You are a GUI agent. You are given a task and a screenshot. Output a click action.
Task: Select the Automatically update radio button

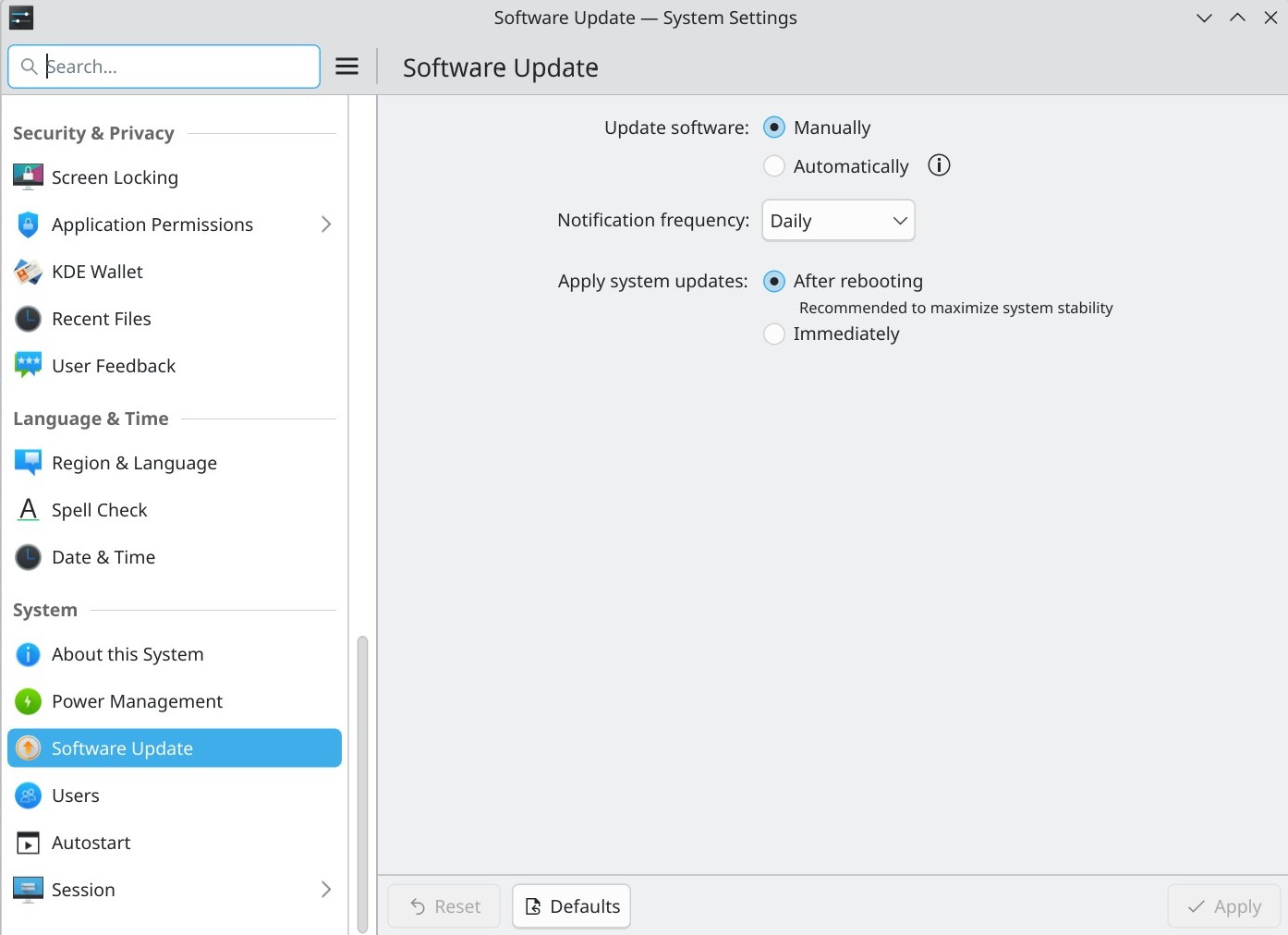(774, 166)
